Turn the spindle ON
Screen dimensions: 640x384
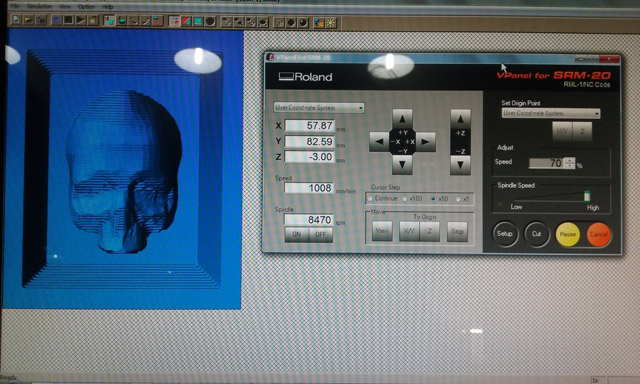(297, 234)
